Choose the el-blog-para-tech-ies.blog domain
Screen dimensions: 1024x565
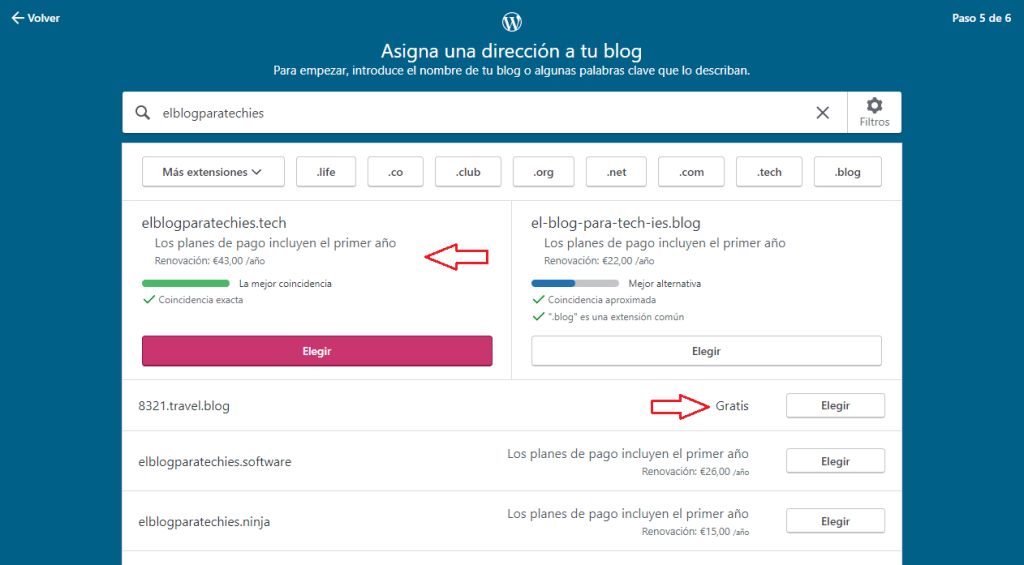pos(706,351)
